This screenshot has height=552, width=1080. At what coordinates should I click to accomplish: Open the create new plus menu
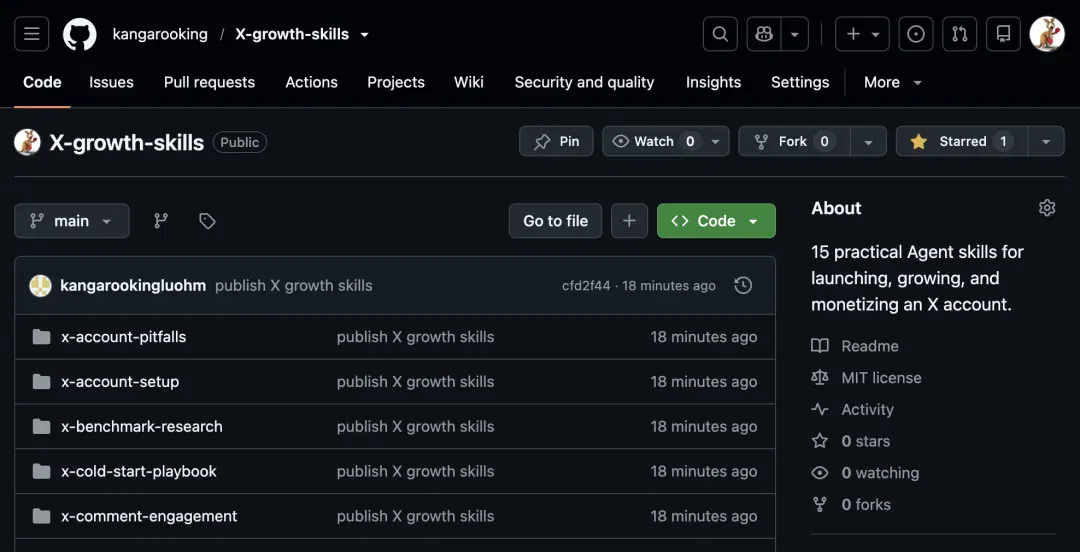click(x=862, y=34)
